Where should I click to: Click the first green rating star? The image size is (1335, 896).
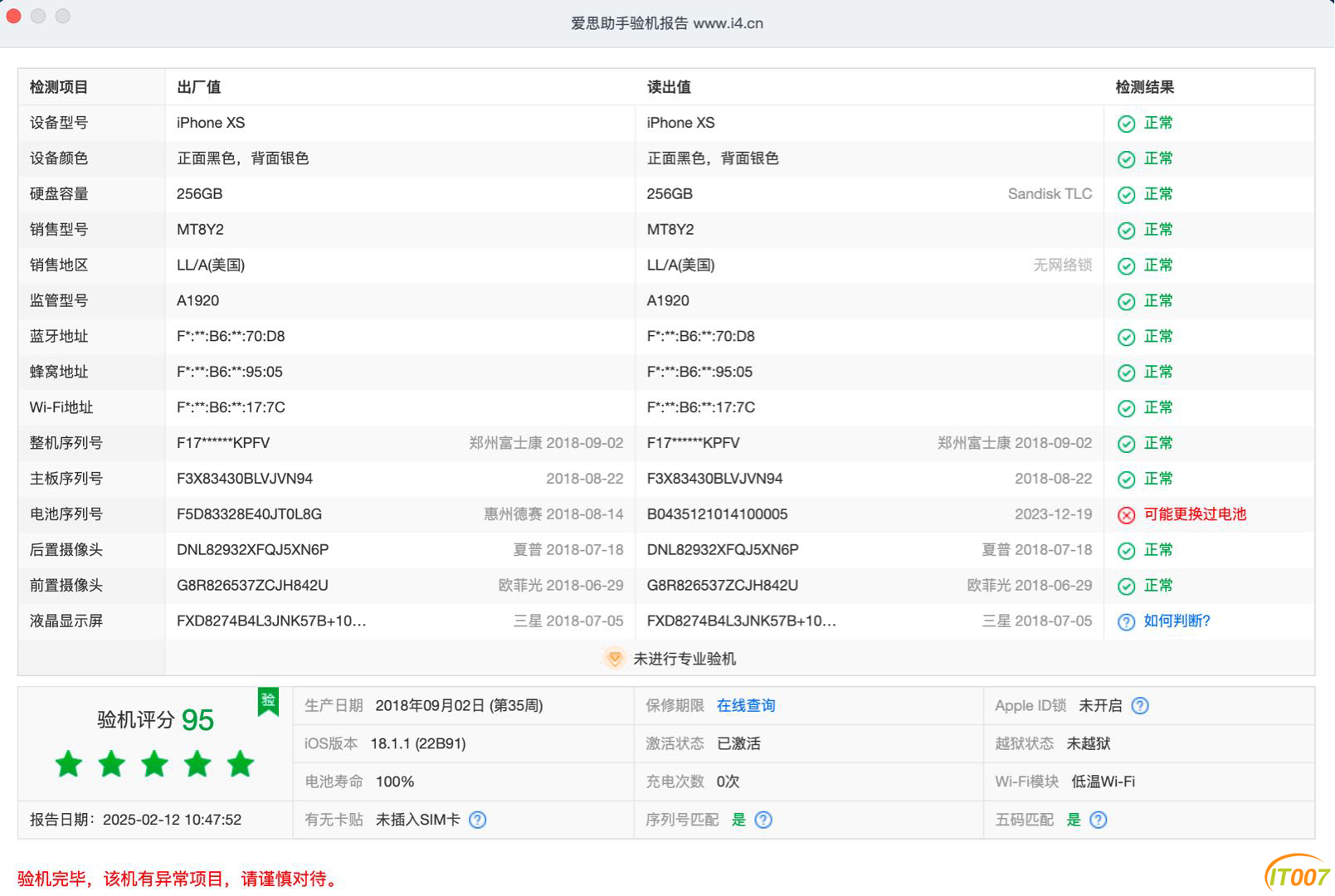click(69, 763)
